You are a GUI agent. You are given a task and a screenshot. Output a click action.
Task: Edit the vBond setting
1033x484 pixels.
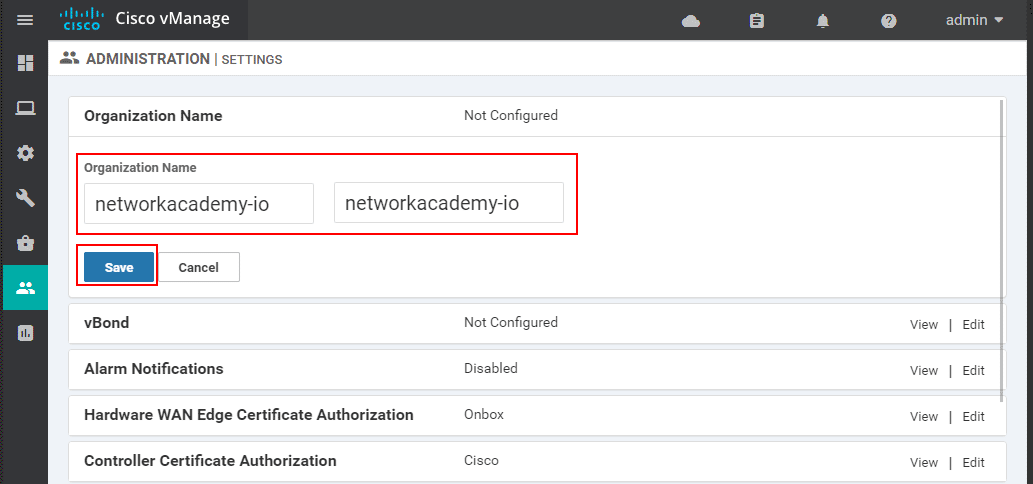pyautogui.click(x=973, y=324)
